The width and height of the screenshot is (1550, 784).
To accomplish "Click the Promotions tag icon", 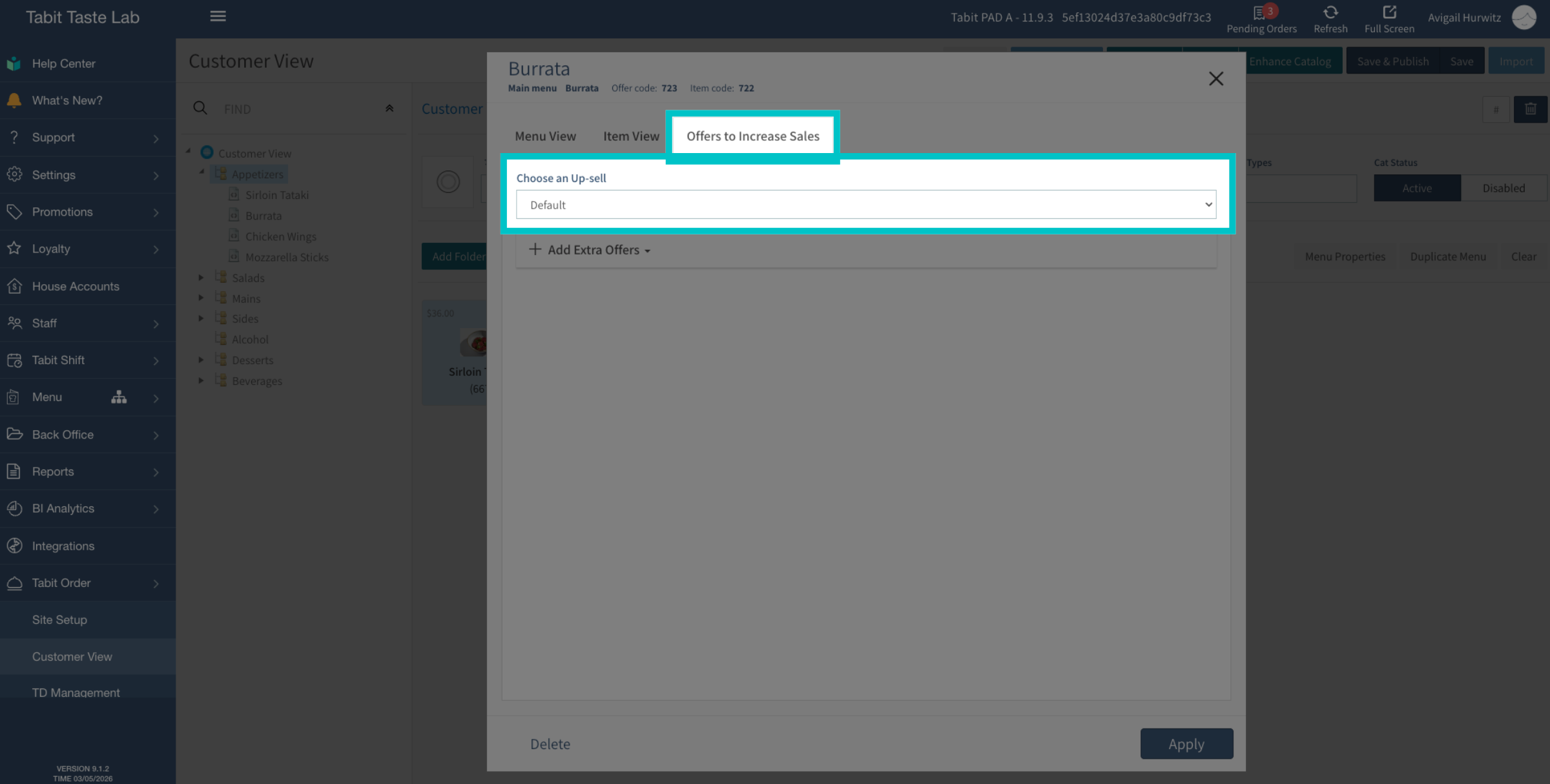I will click(x=14, y=211).
